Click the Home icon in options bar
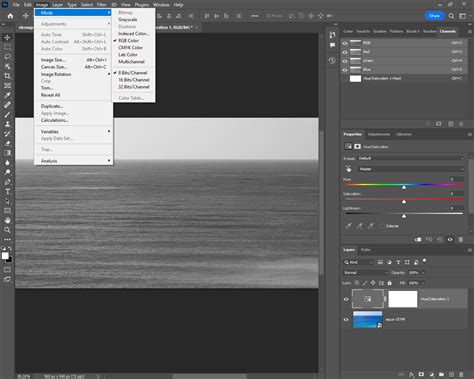This screenshot has height=379, width=474. pyautogui.click(x=10, y=16)
